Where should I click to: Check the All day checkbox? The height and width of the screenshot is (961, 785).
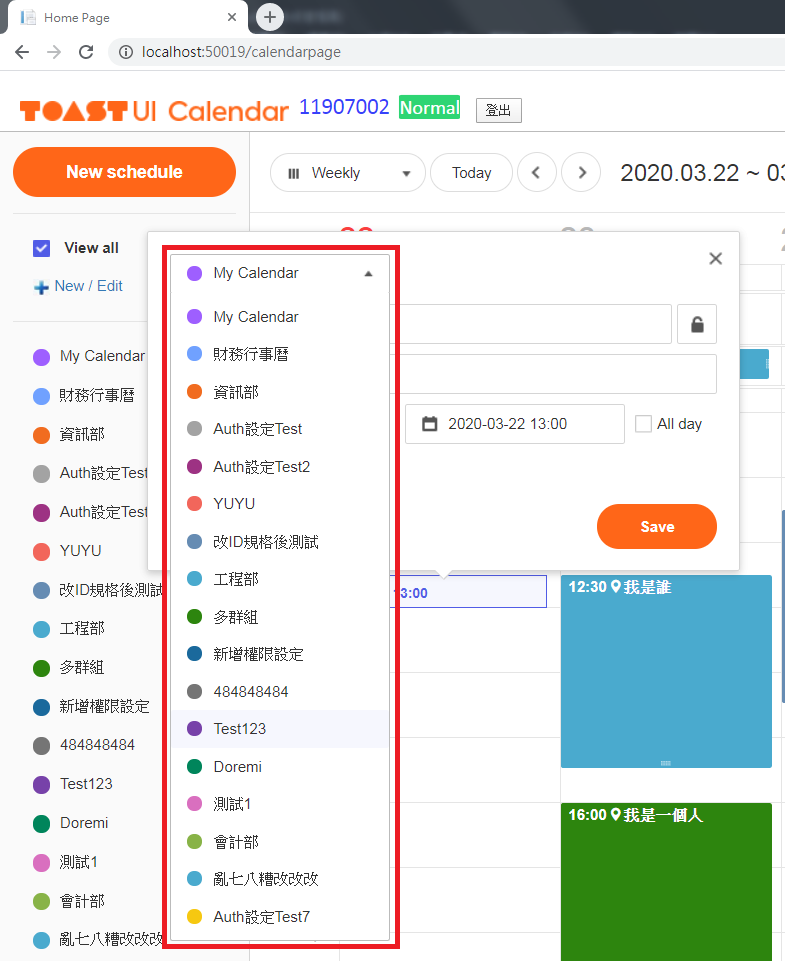[643, 424]
